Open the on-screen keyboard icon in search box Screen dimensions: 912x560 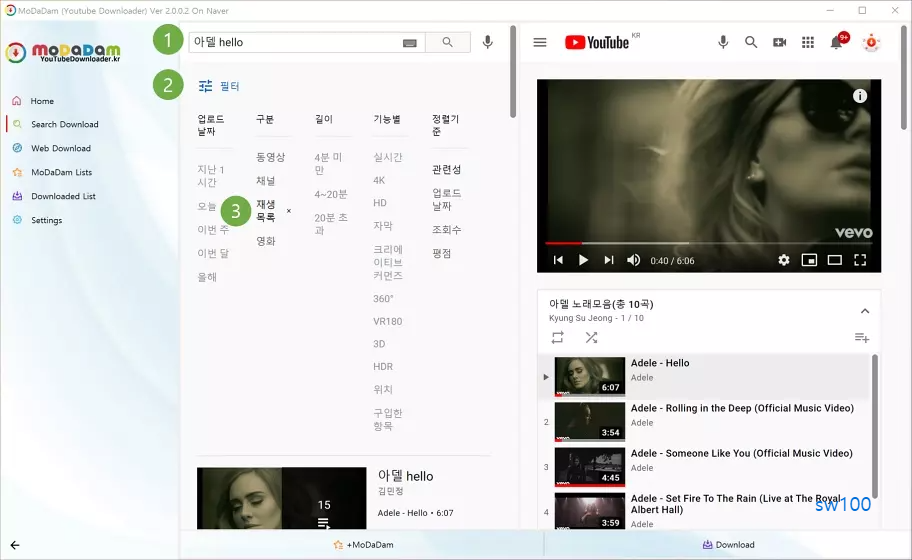point(409,42)
